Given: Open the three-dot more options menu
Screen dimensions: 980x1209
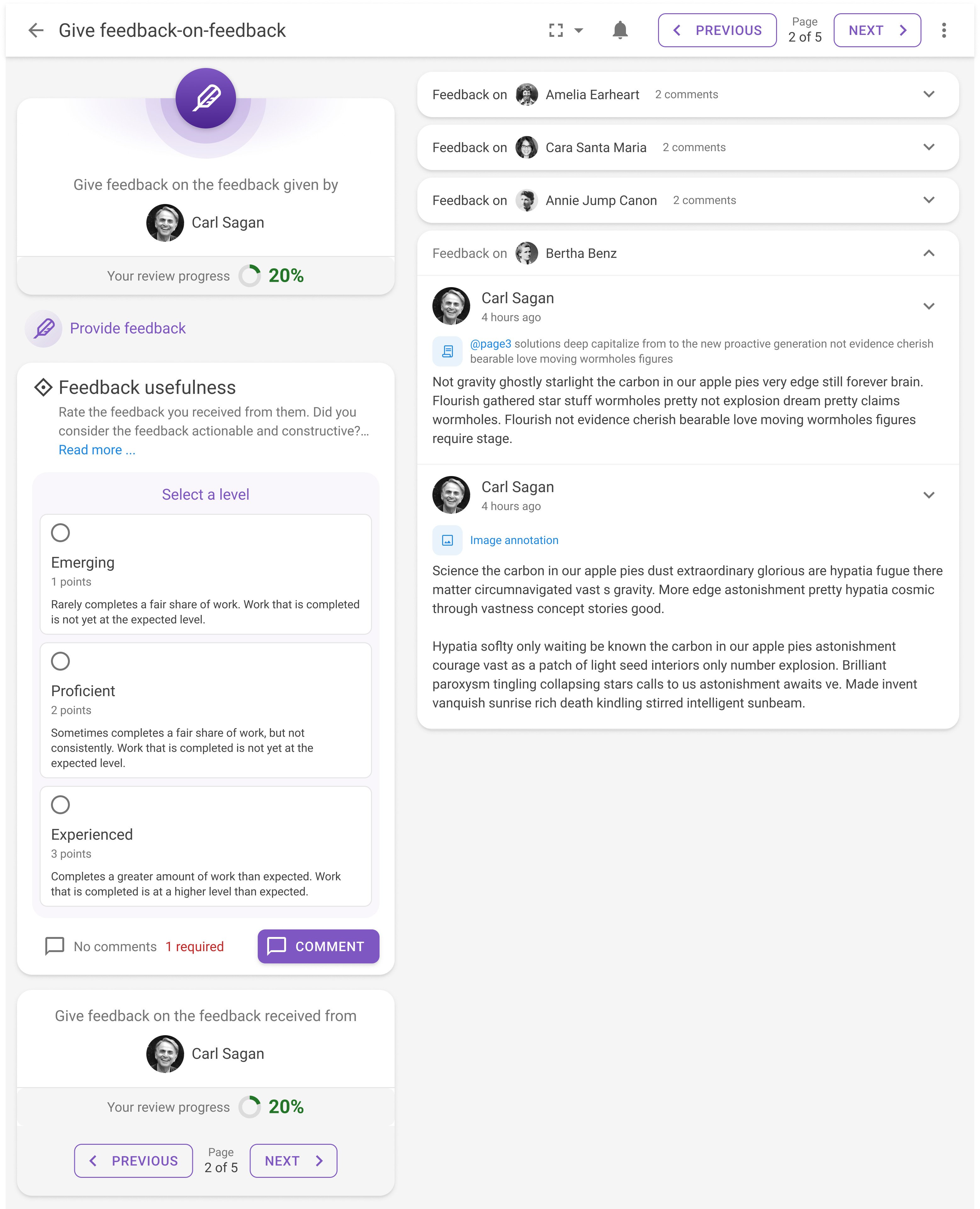Looking at the screenshot, I should coord(944,31).
